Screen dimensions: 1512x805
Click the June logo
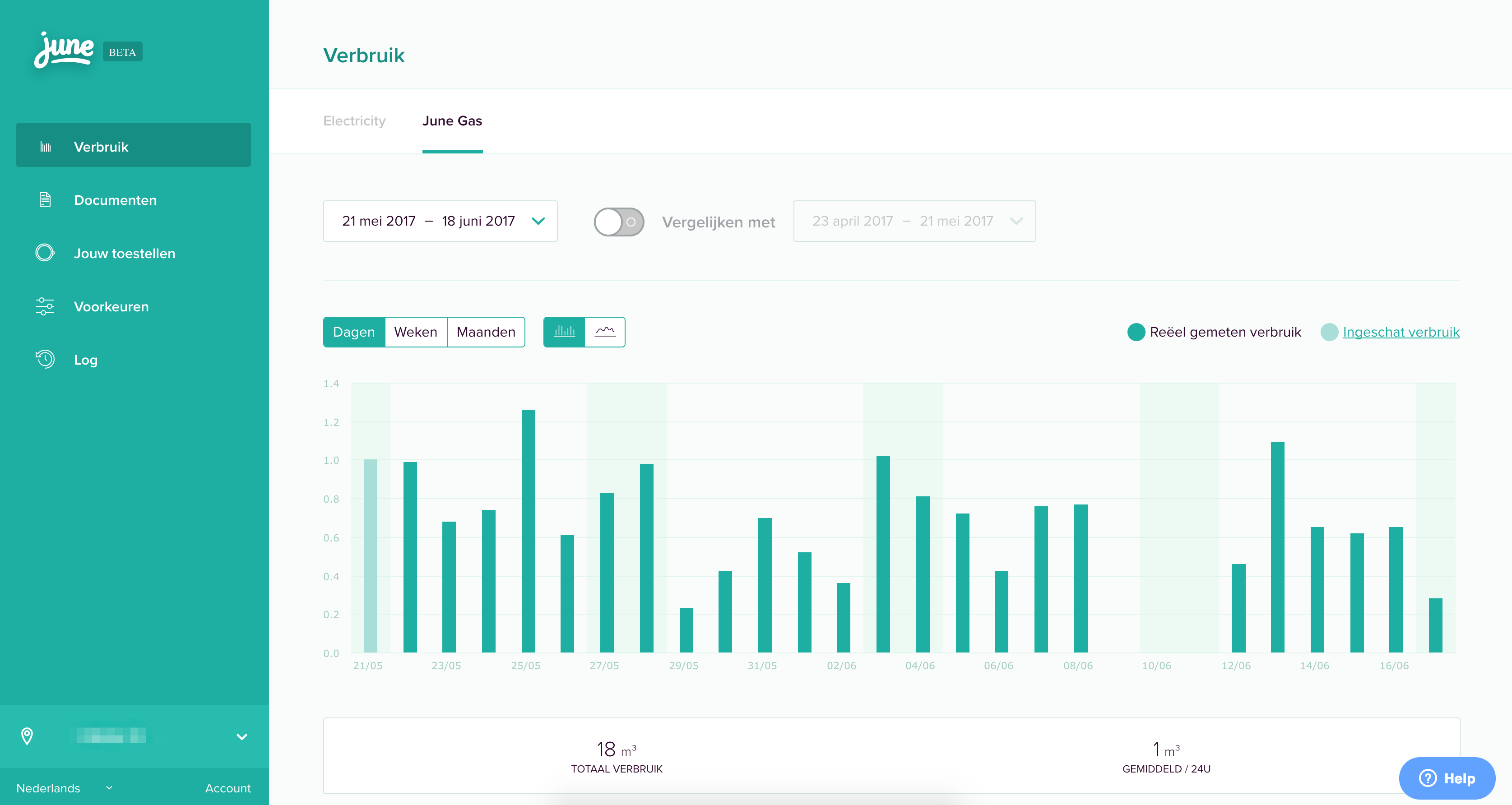64,51
